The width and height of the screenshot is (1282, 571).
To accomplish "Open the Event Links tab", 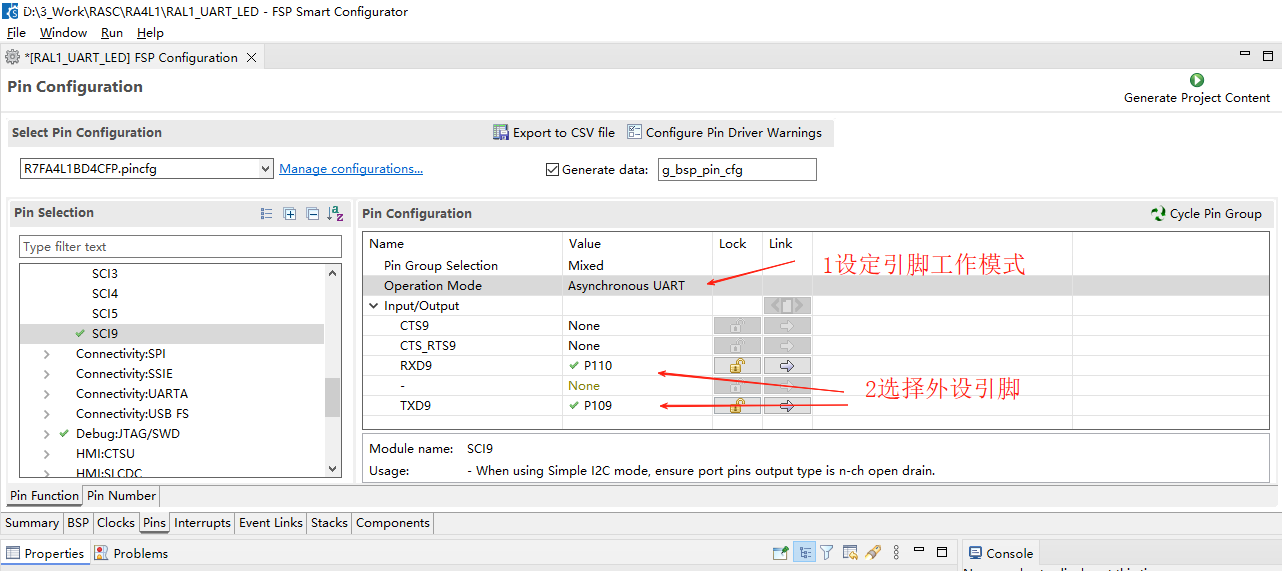I will pyautogui.click(x=271, y=523).
